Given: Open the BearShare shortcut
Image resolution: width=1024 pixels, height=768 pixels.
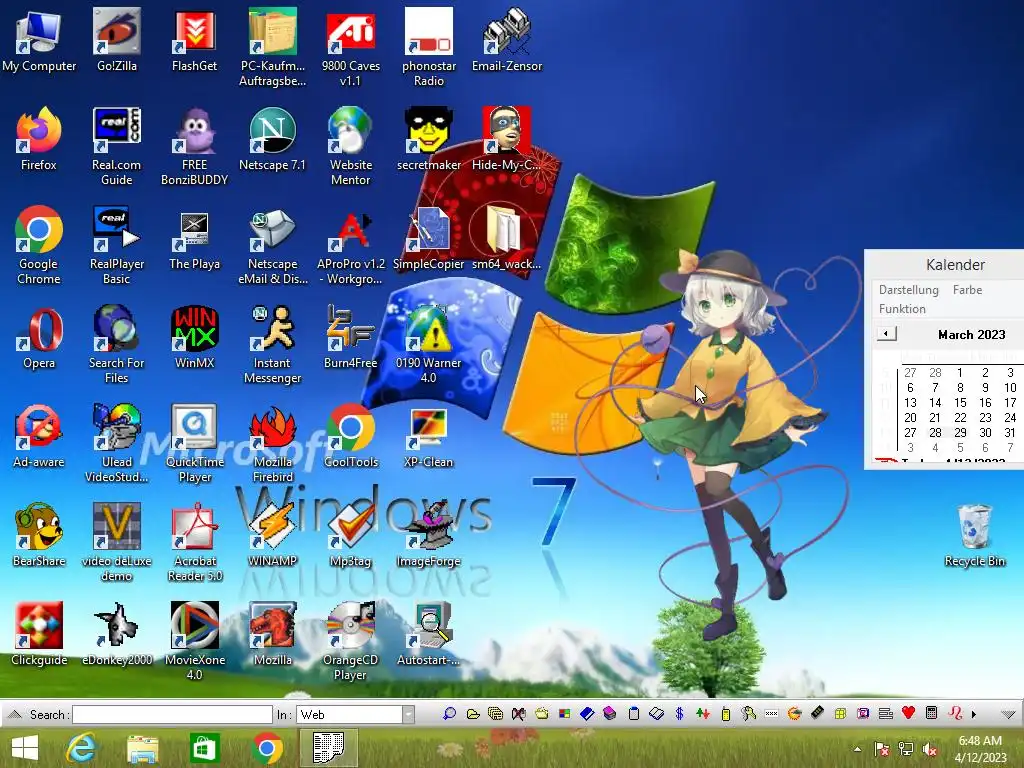Looking at the screenshot, I should click(39, 536).
